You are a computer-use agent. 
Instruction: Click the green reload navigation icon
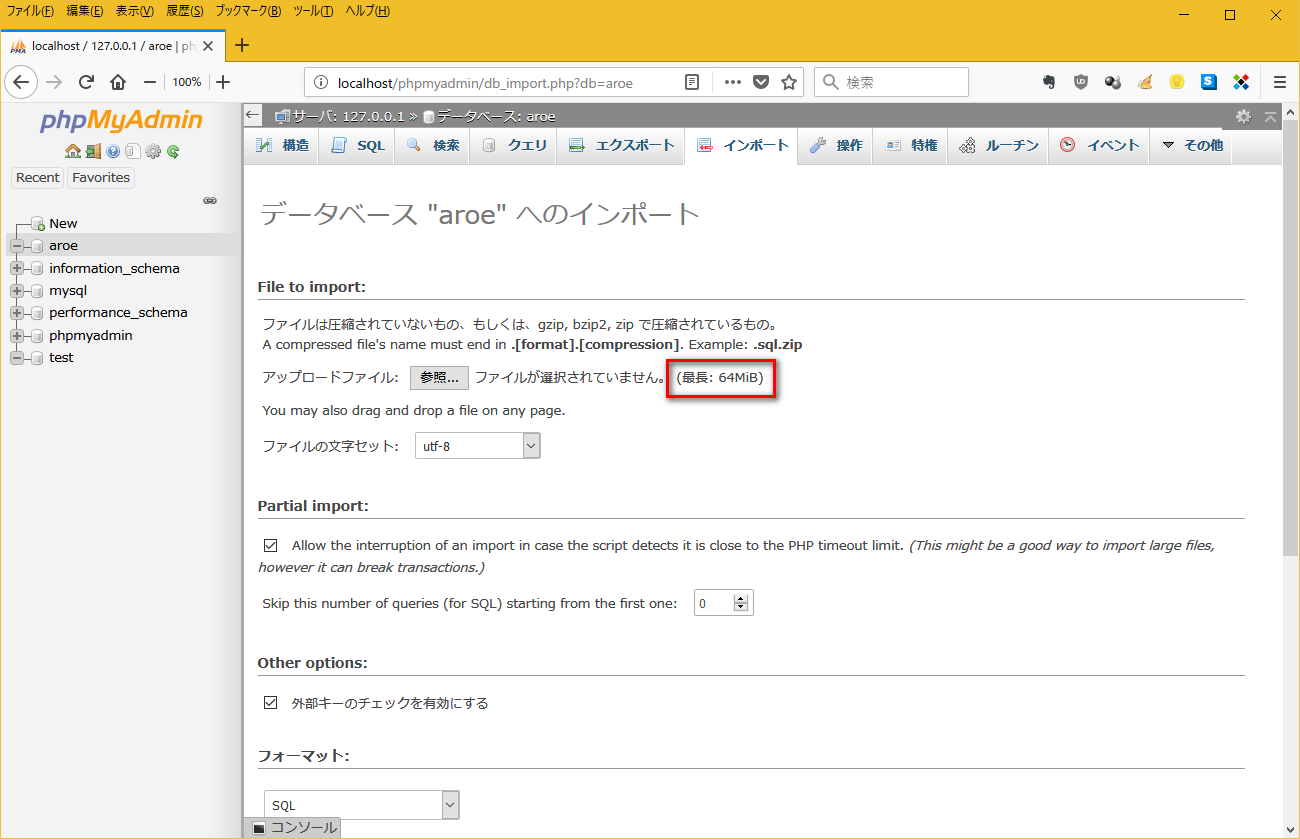[173, 152]
